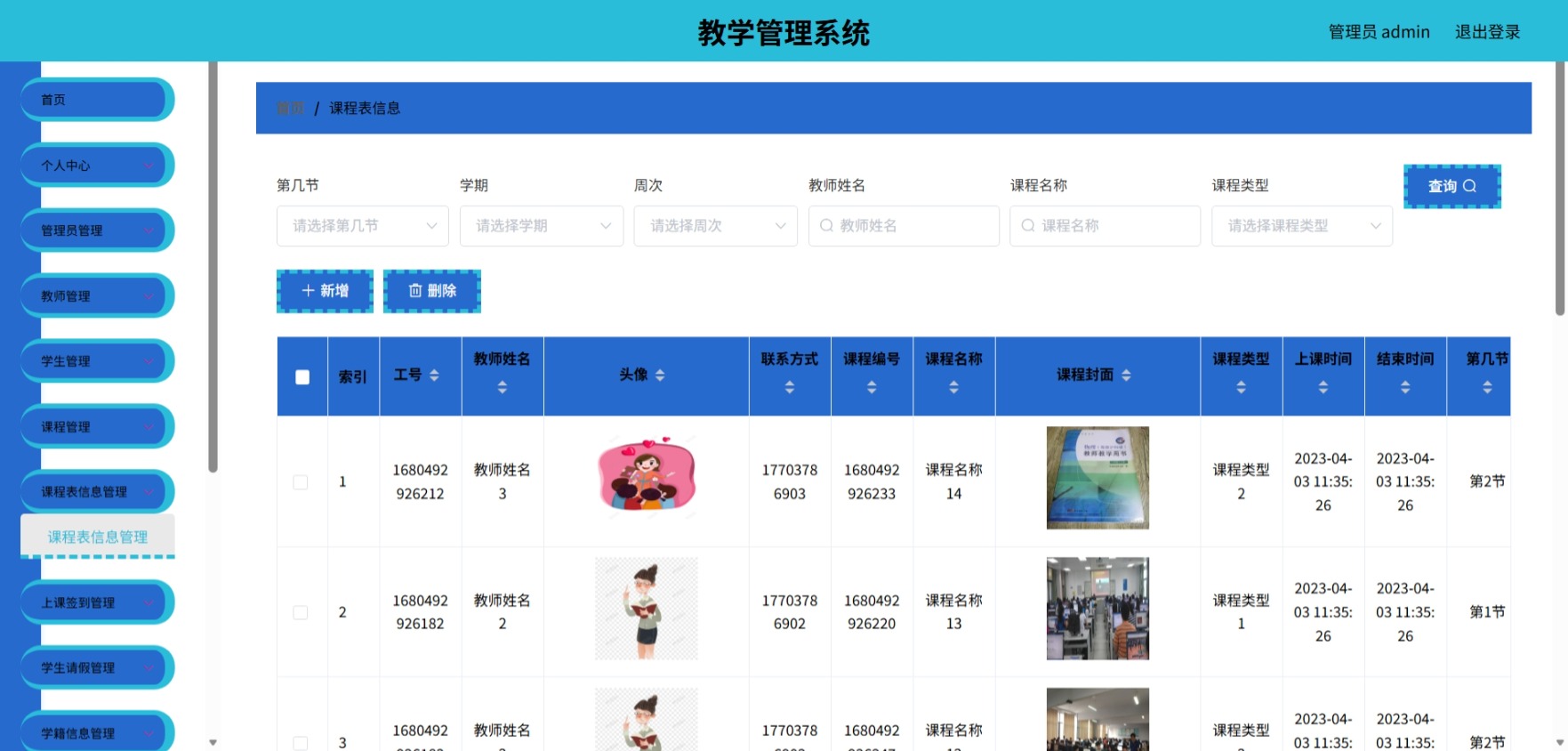
Task: Sort table by 课程类型 column arrows
Action: click(1241, 387)
